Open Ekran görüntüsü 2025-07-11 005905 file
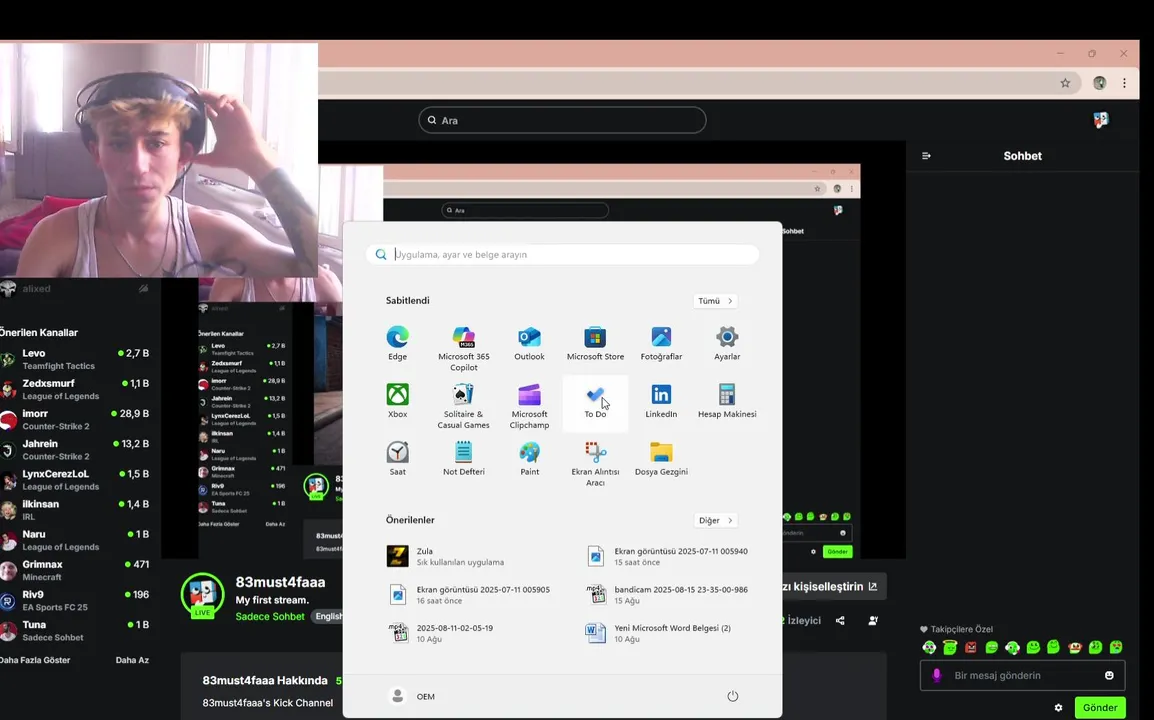 tap(469, 595)
